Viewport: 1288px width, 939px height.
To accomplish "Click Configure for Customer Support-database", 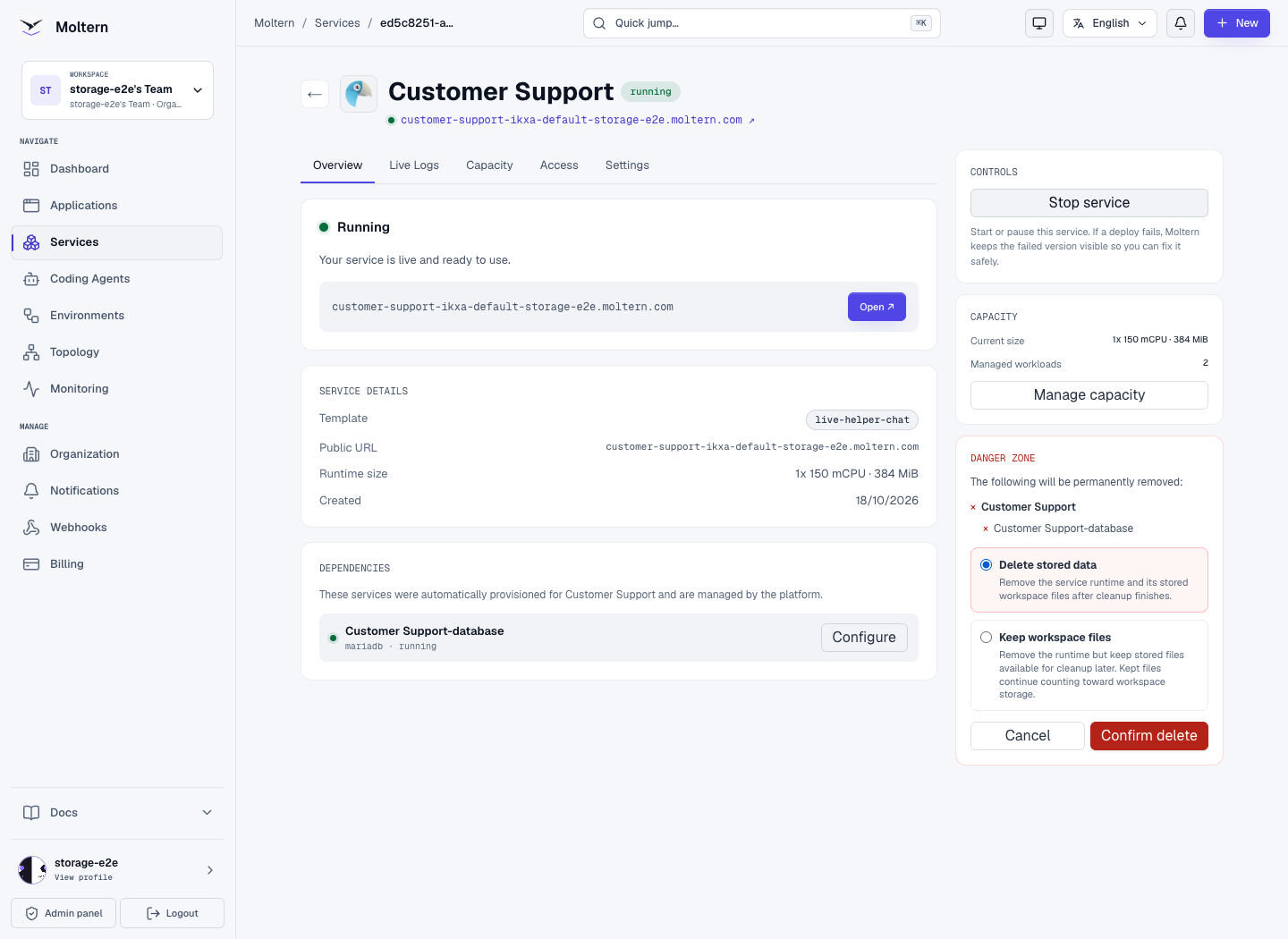I will pos(864,638).
